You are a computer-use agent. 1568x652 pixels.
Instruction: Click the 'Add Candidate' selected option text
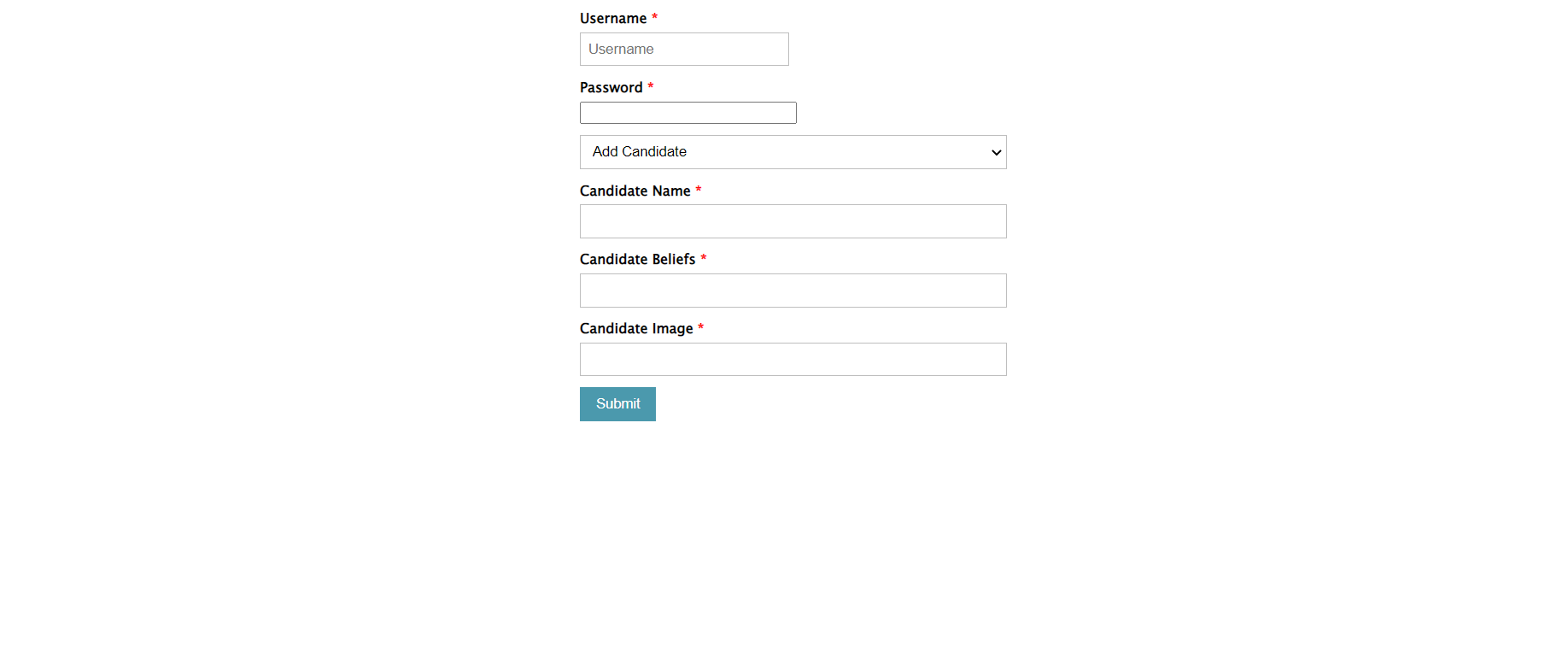tap(640, 152)
